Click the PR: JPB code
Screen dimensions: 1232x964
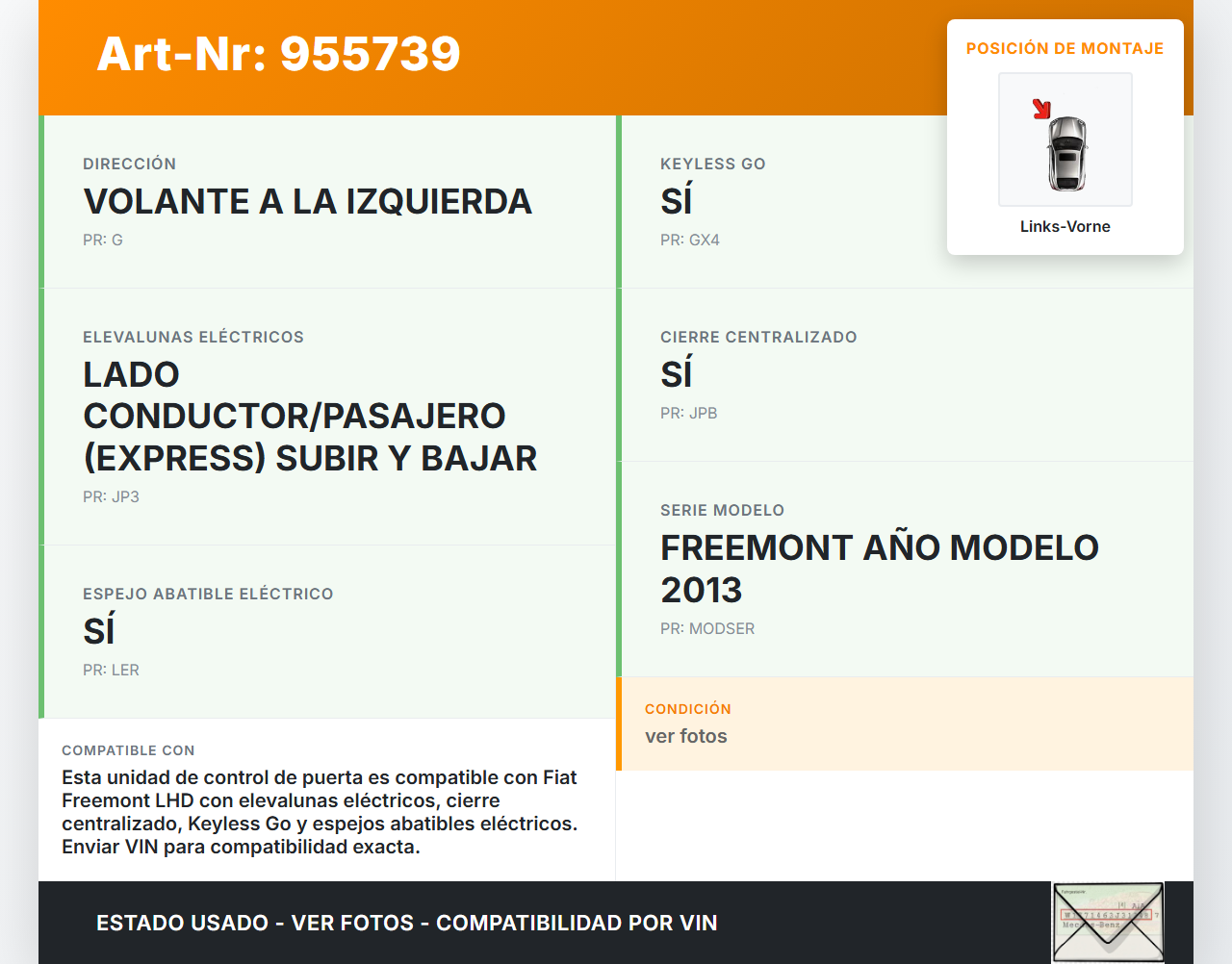[x=688, y=413]
